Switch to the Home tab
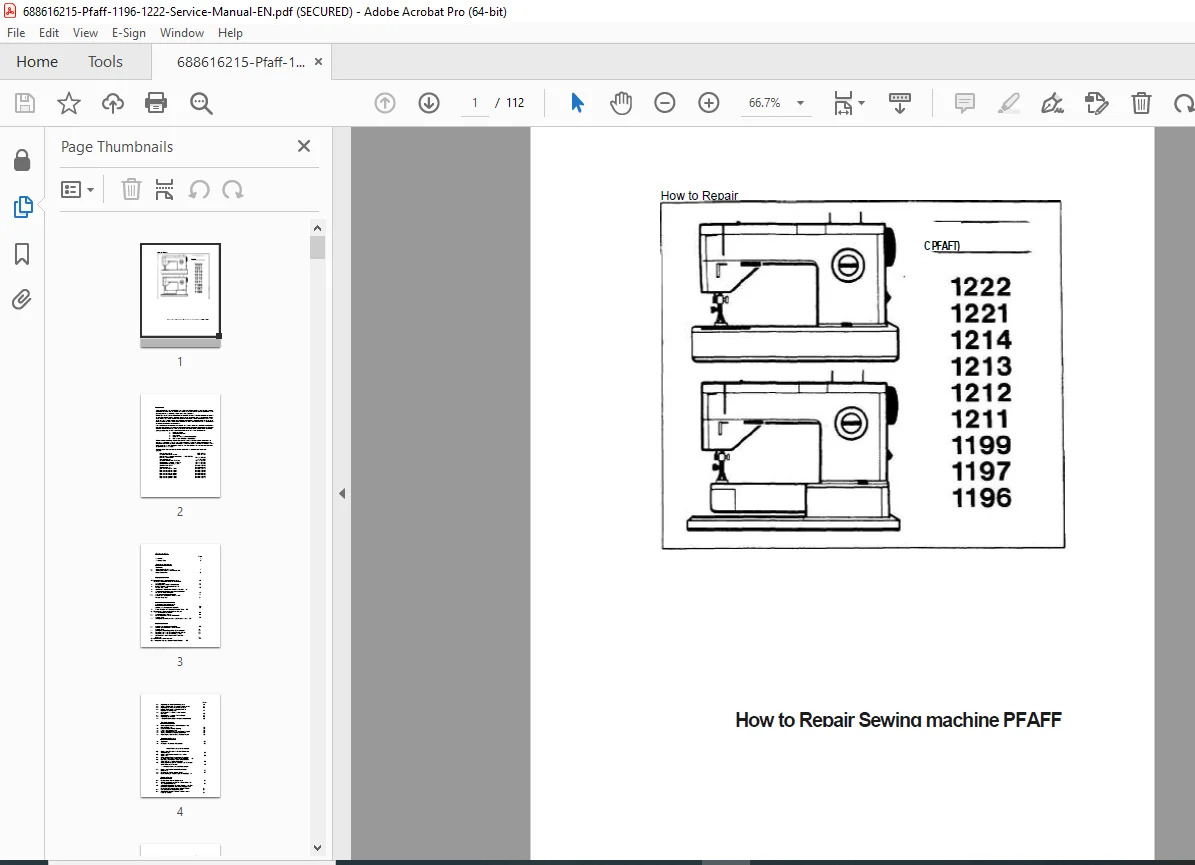Screen dimensions: 1195x865 click(37, 62)
